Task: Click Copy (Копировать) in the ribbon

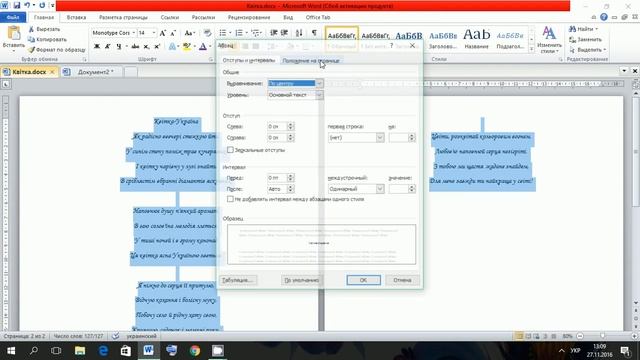Action: point(47,40)
